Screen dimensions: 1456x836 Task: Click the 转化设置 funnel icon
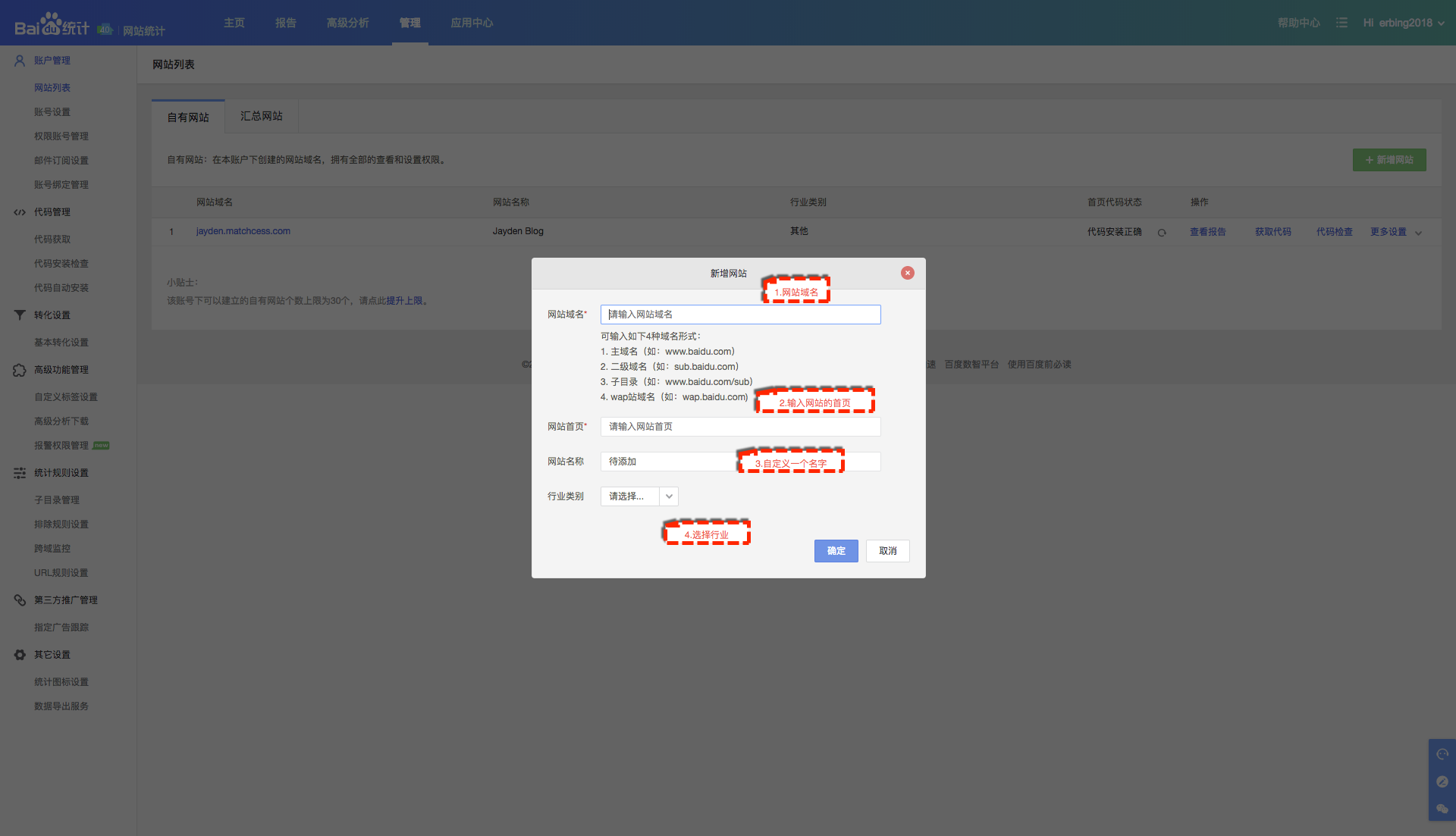click(x=20, y=315)
